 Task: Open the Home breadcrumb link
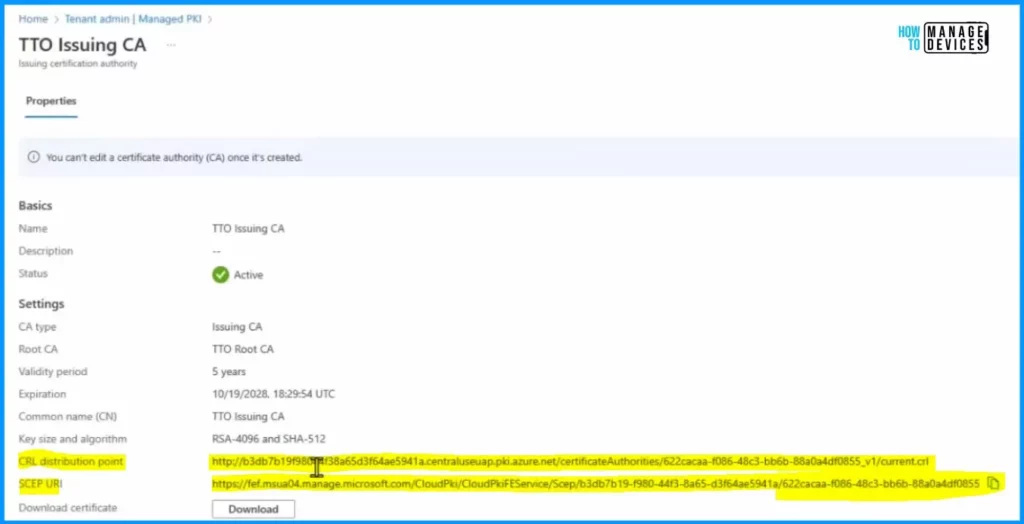pos(33,19)
